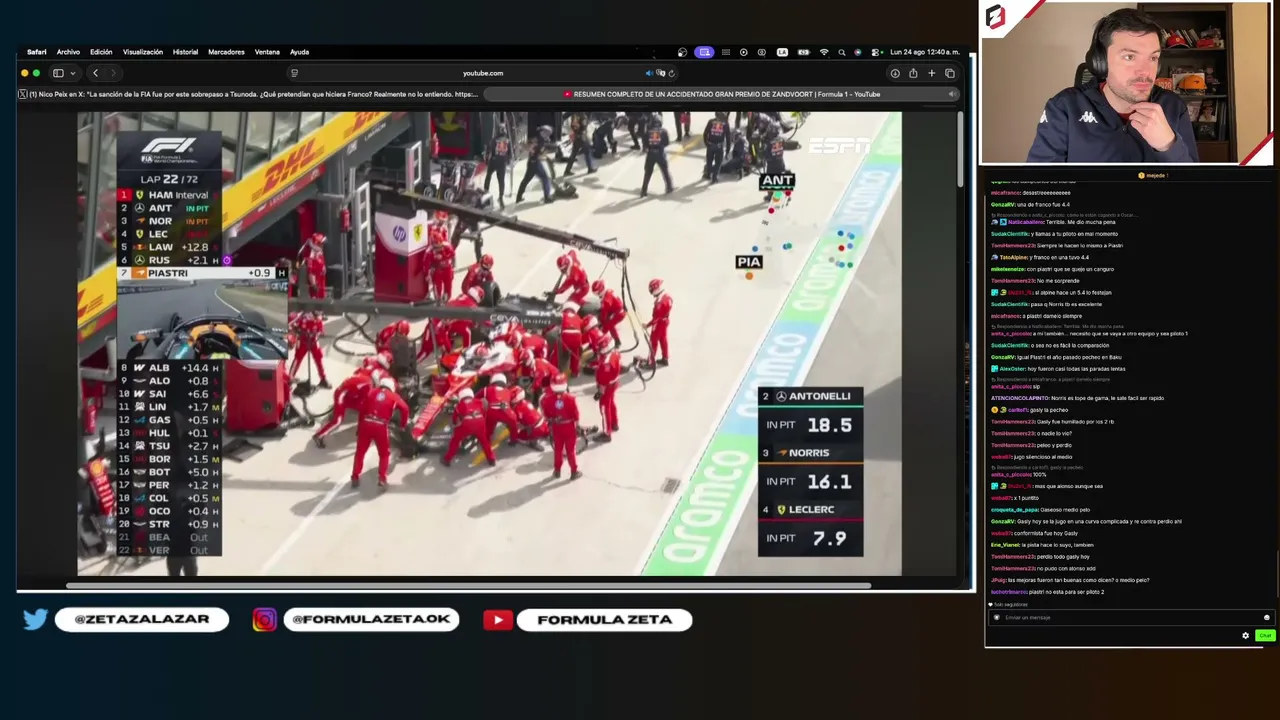Go forward with the Safari forward arrow
This screenshot has height=720, width=1280.
pyautogui.click(x=113, y=73)
